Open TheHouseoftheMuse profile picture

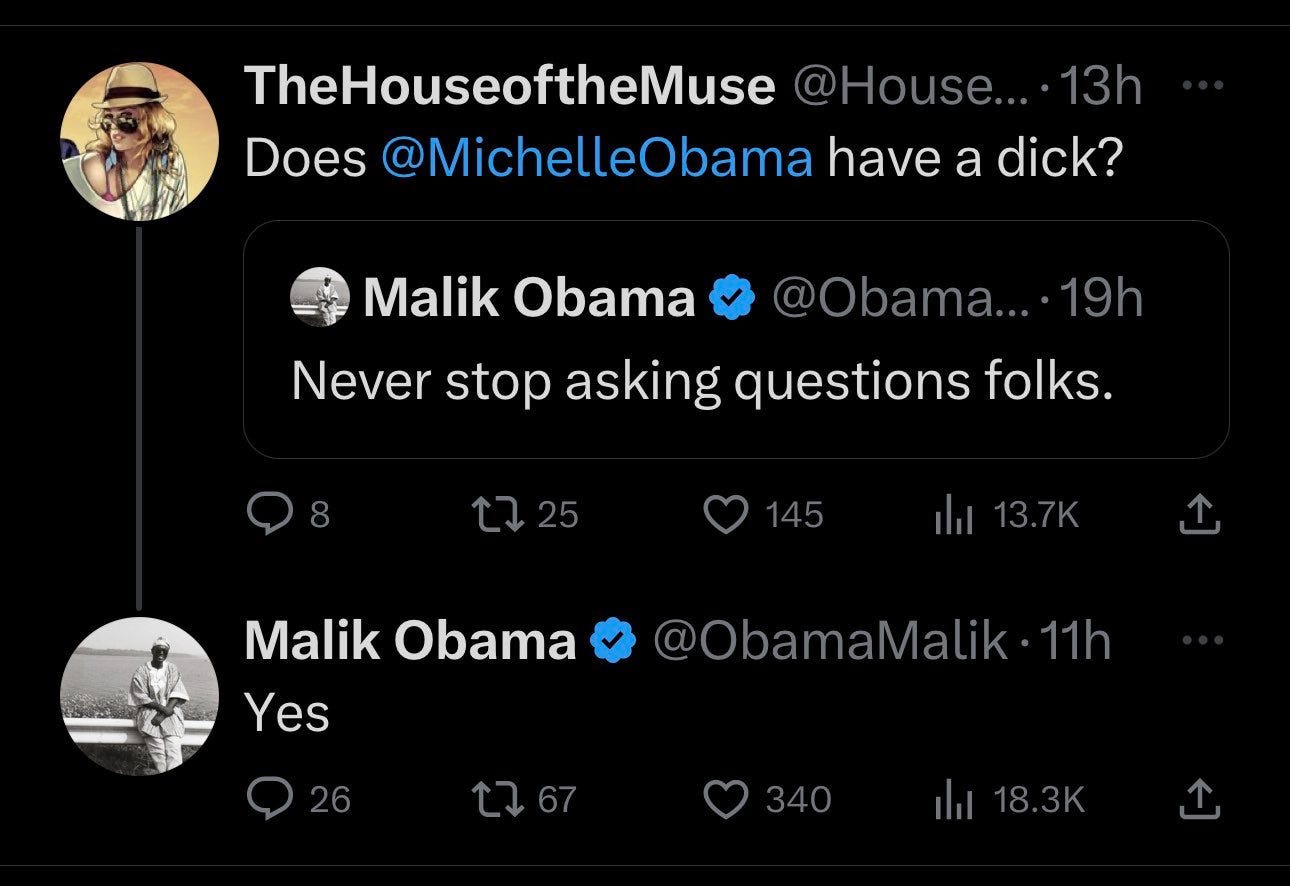pyautogui.click(x=139, y=143)
